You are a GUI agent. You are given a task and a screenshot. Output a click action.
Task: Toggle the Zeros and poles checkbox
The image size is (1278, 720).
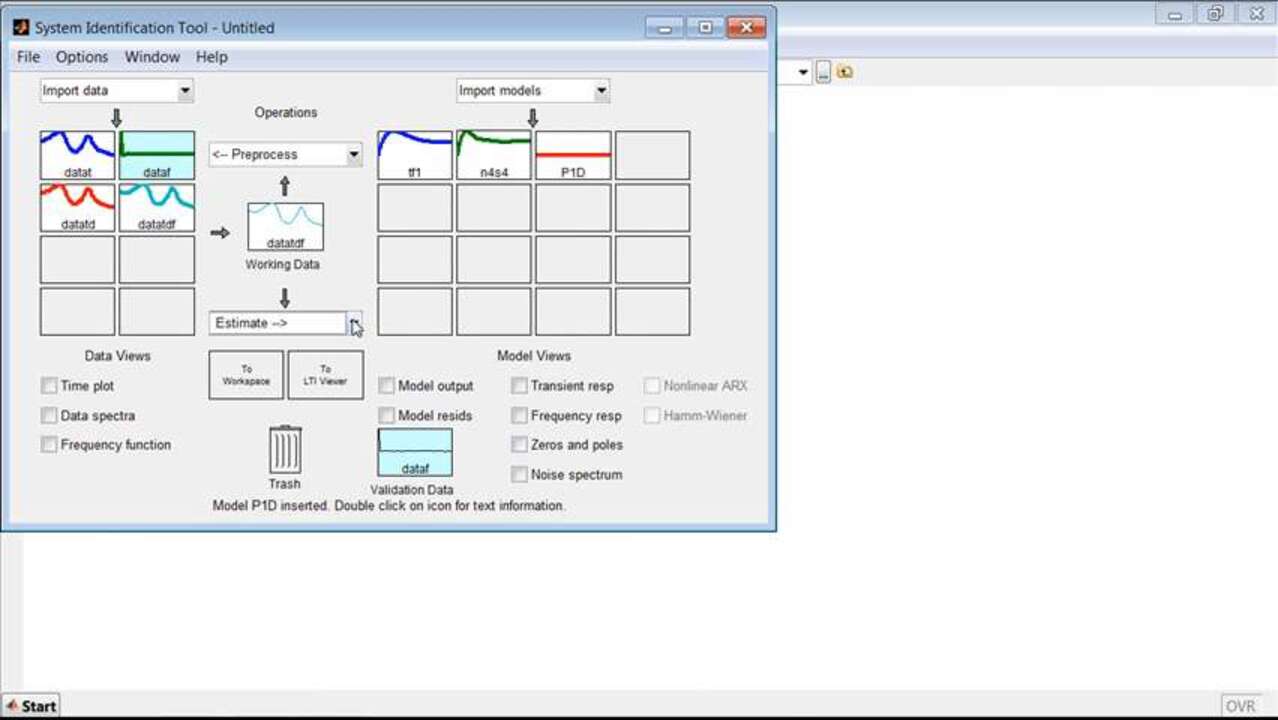coord(519,445)
